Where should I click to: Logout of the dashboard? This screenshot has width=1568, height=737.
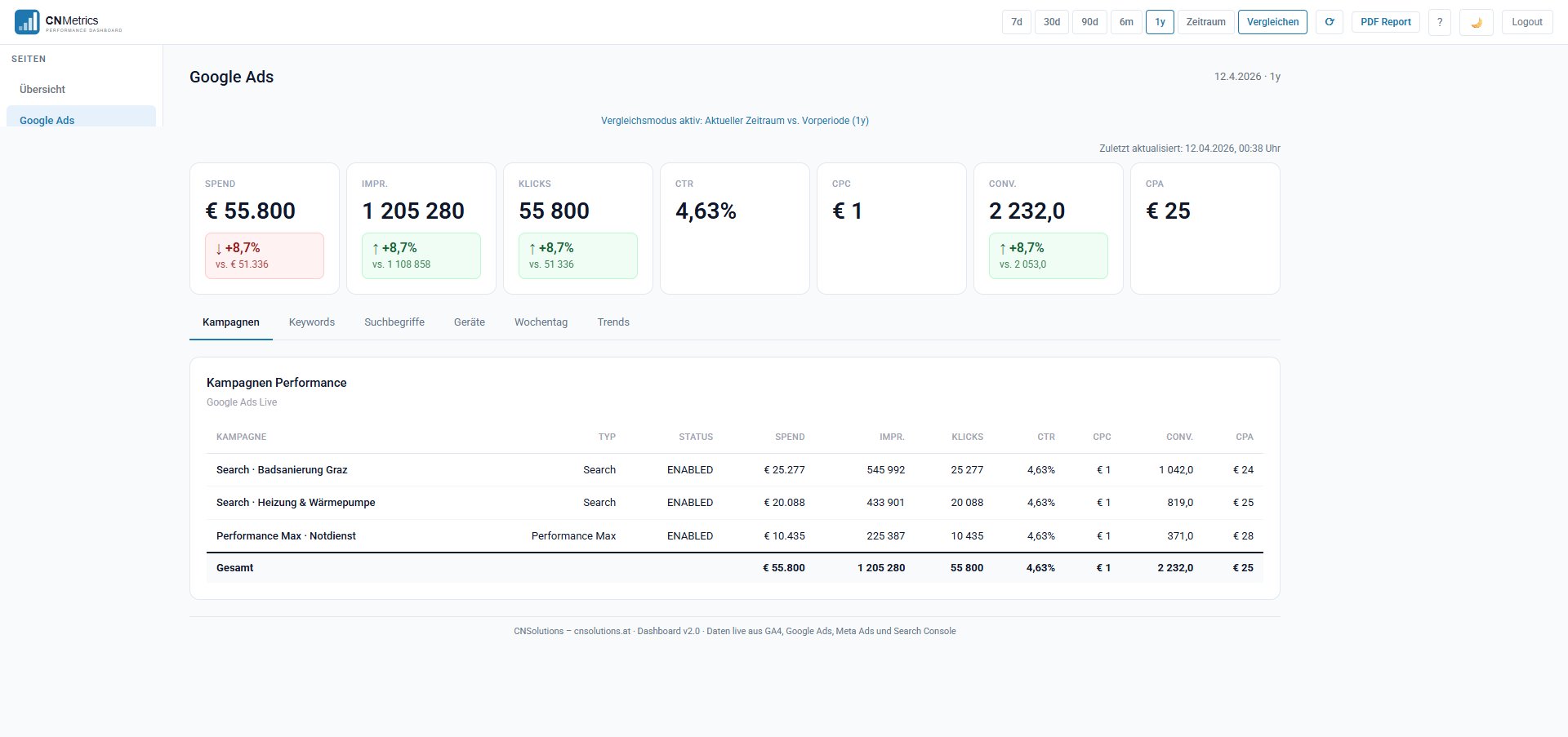pos(1526,22)
